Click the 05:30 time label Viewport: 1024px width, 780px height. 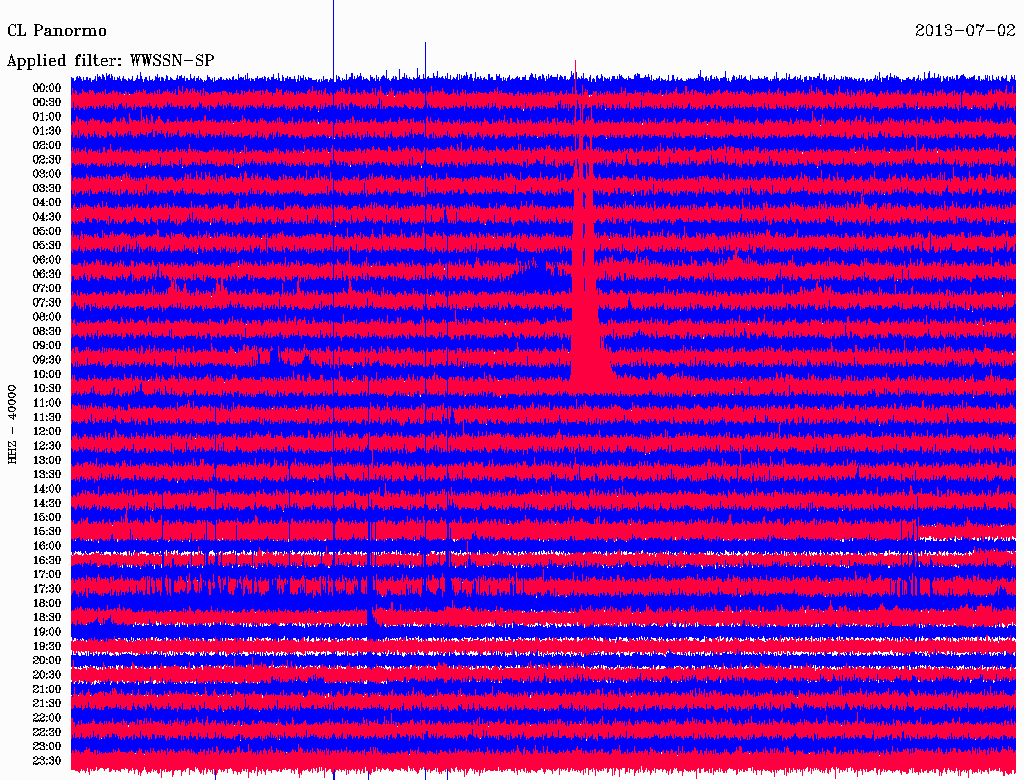[x=46, y=245]
